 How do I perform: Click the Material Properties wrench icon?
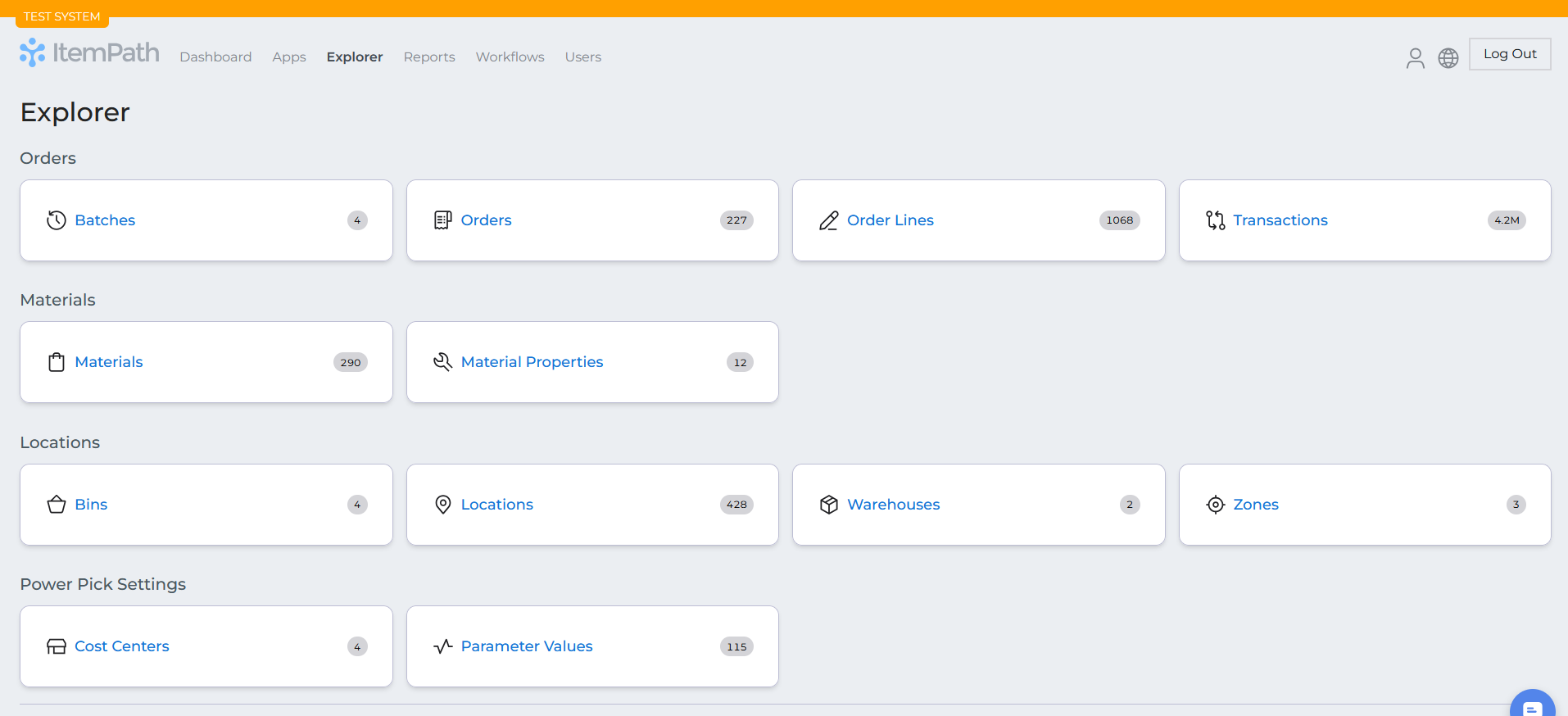[442, 362]
